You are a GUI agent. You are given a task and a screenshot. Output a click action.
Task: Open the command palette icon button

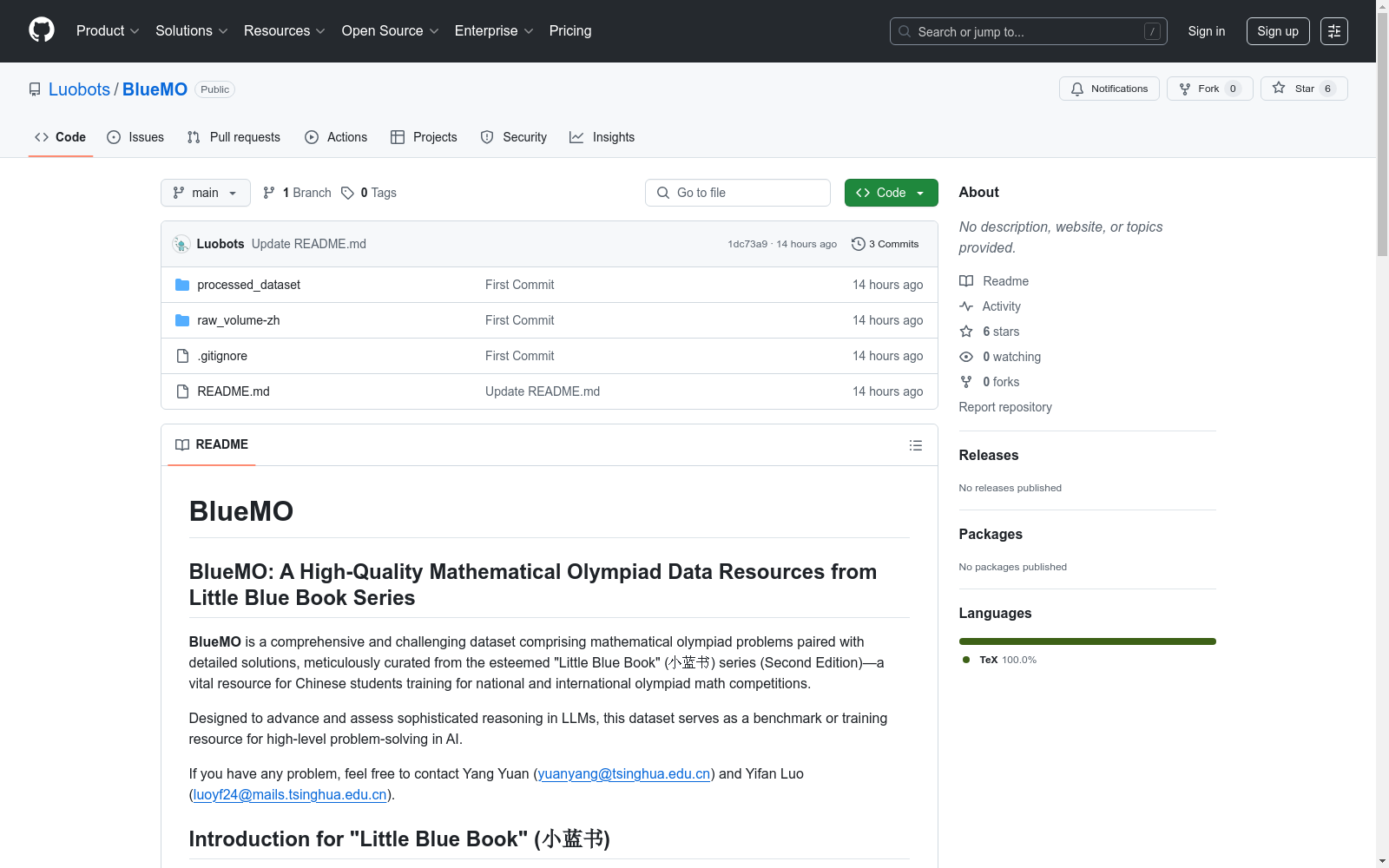[x=1334, y=31]
